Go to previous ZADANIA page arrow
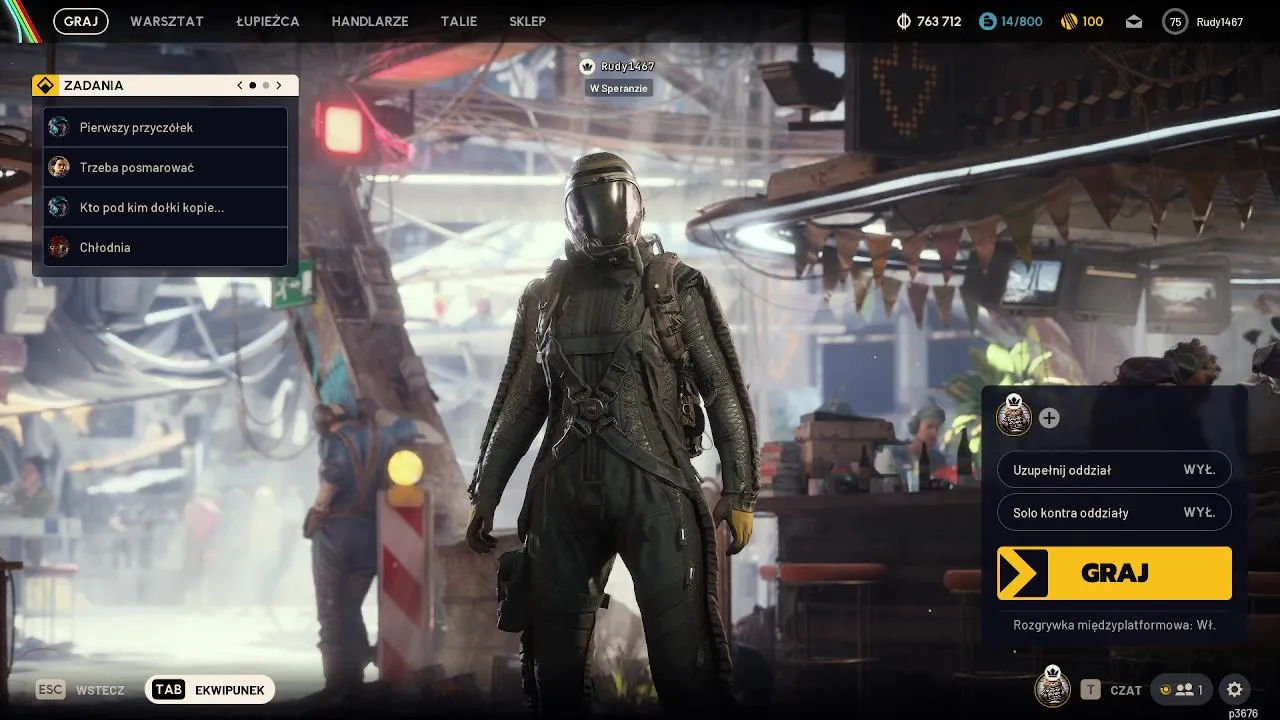This screenshot has width=1280, height=720. 240,85
